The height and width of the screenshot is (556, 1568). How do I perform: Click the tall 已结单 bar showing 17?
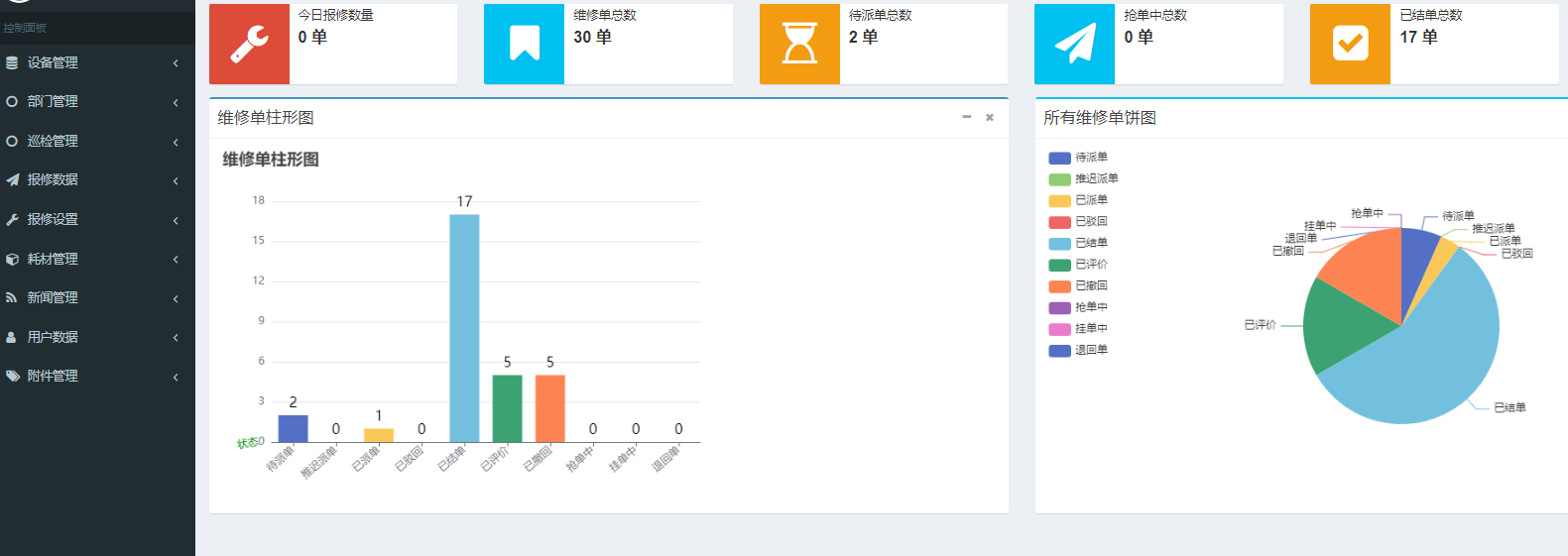pyautogui.click(x=464, y=328)
